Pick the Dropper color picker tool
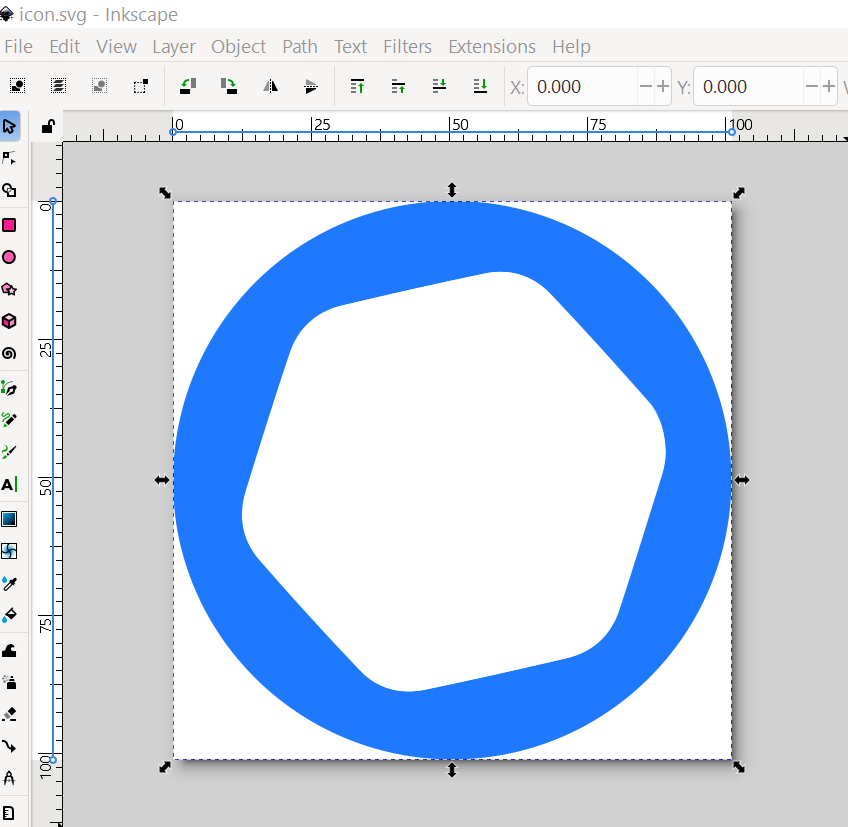Image resolution: width=848 pixels, height=827 pixels. point(9,582)
